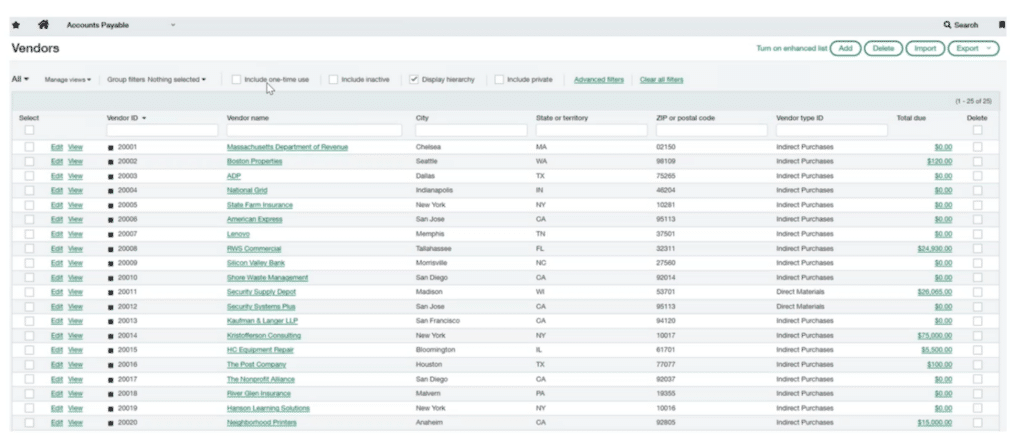Click Edit for Massachusetts Department of Revenue
The width and height of the screenshot is (1024, 439).
pyautogui.click(x=56, y=147)
